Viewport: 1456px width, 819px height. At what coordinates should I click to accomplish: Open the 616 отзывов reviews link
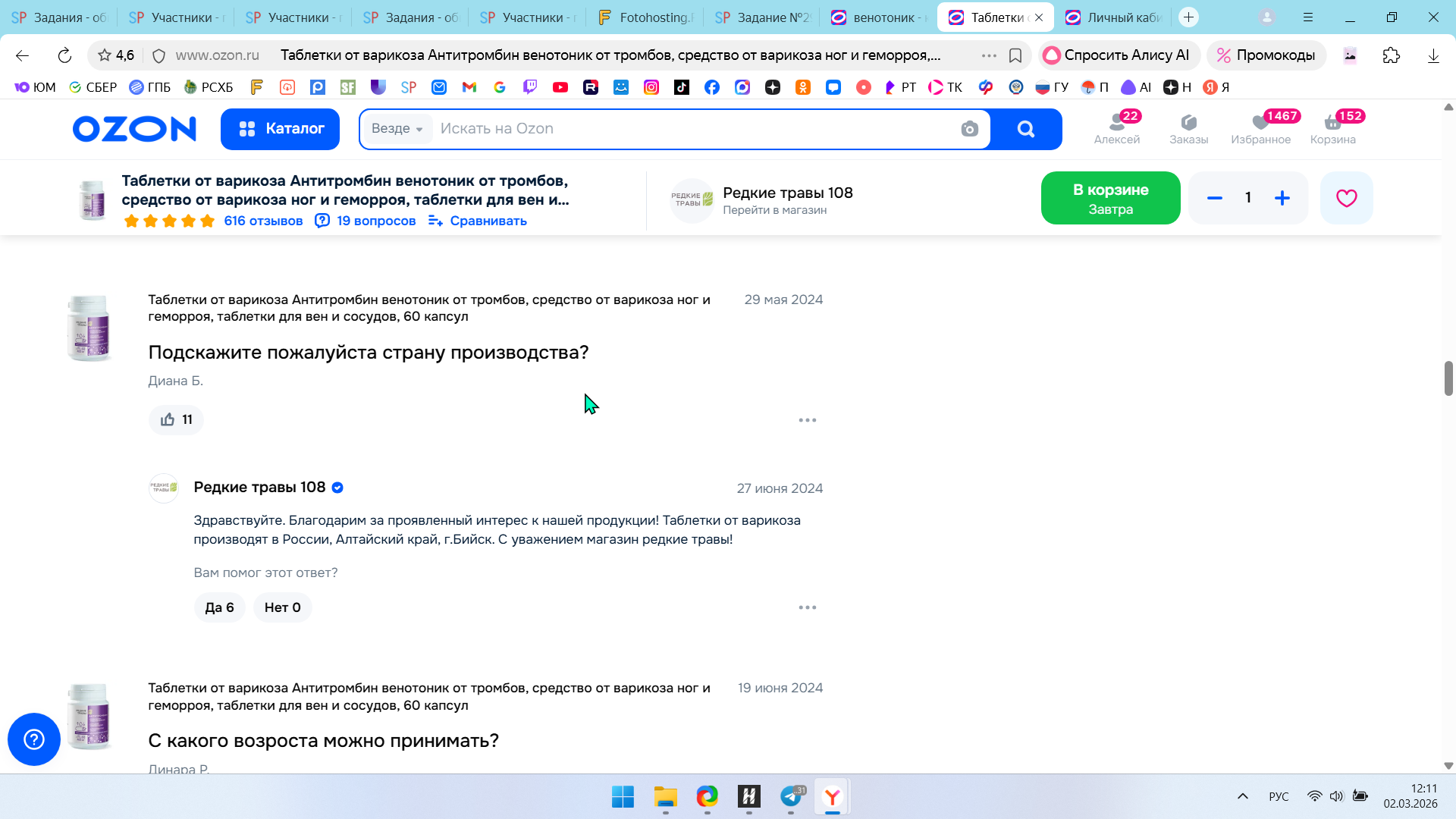(262, 221)
